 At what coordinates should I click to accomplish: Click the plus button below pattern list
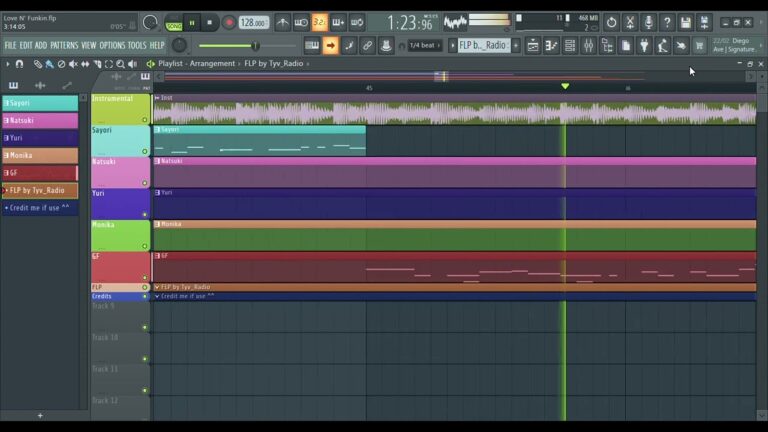pyautogui.click(x=40, y=415)
